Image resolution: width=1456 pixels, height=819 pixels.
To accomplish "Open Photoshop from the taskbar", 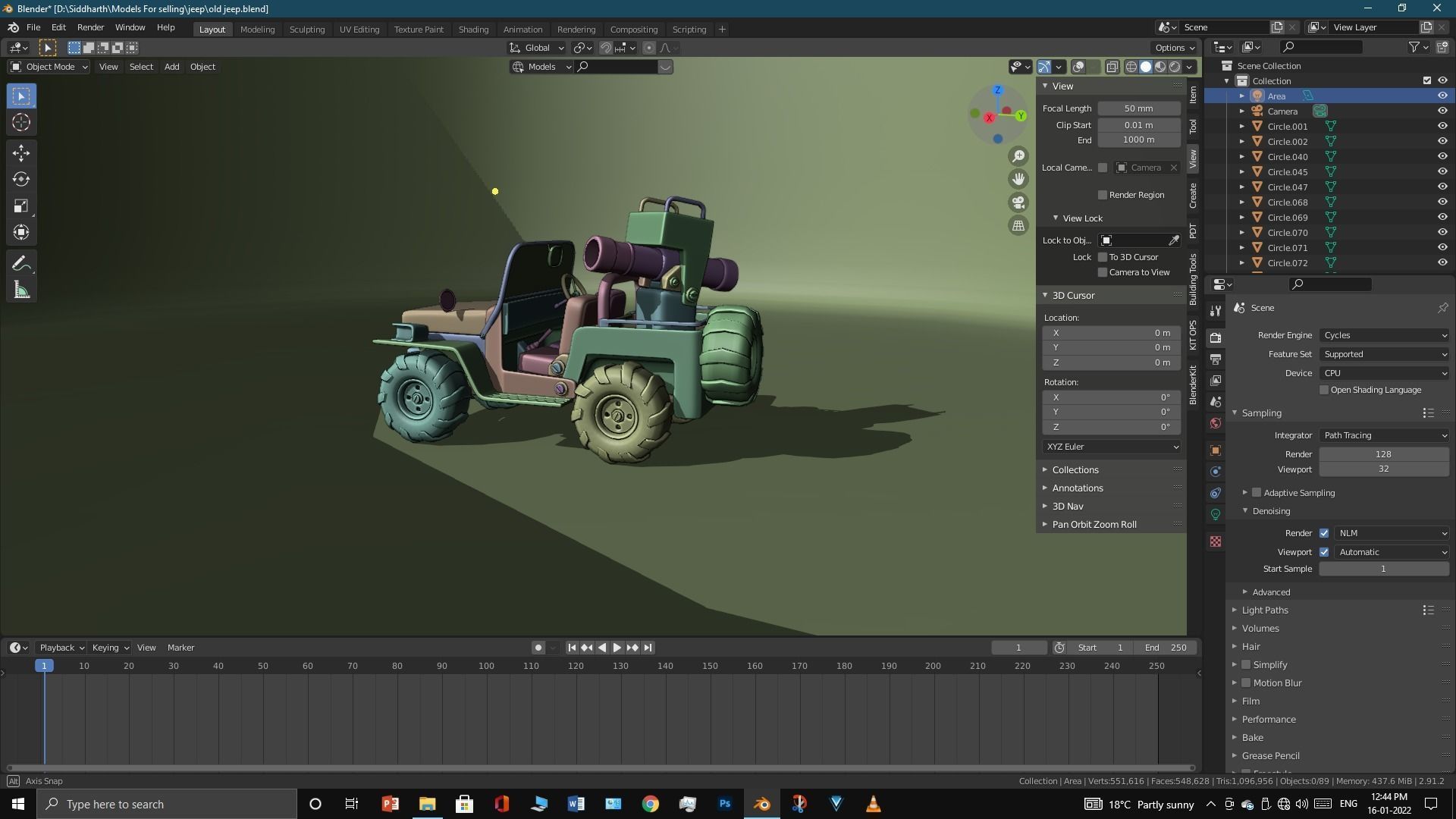I will [725, 804].
